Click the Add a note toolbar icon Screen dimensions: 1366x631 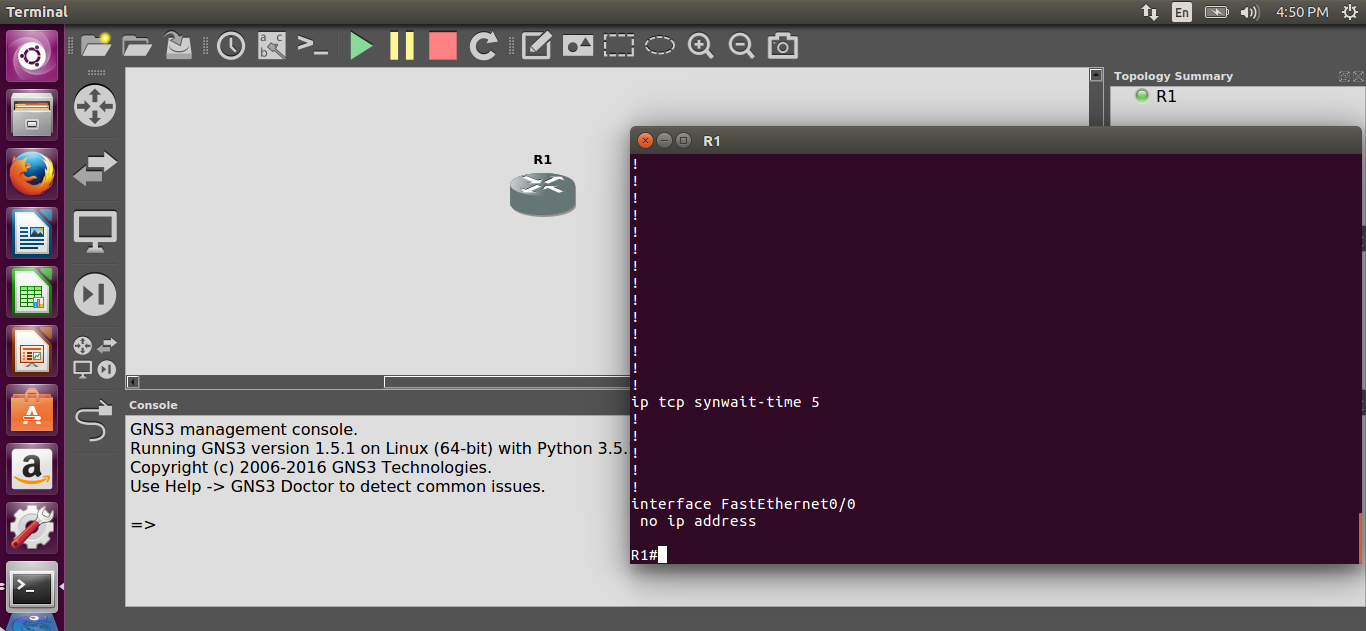(x=537, y=46)
